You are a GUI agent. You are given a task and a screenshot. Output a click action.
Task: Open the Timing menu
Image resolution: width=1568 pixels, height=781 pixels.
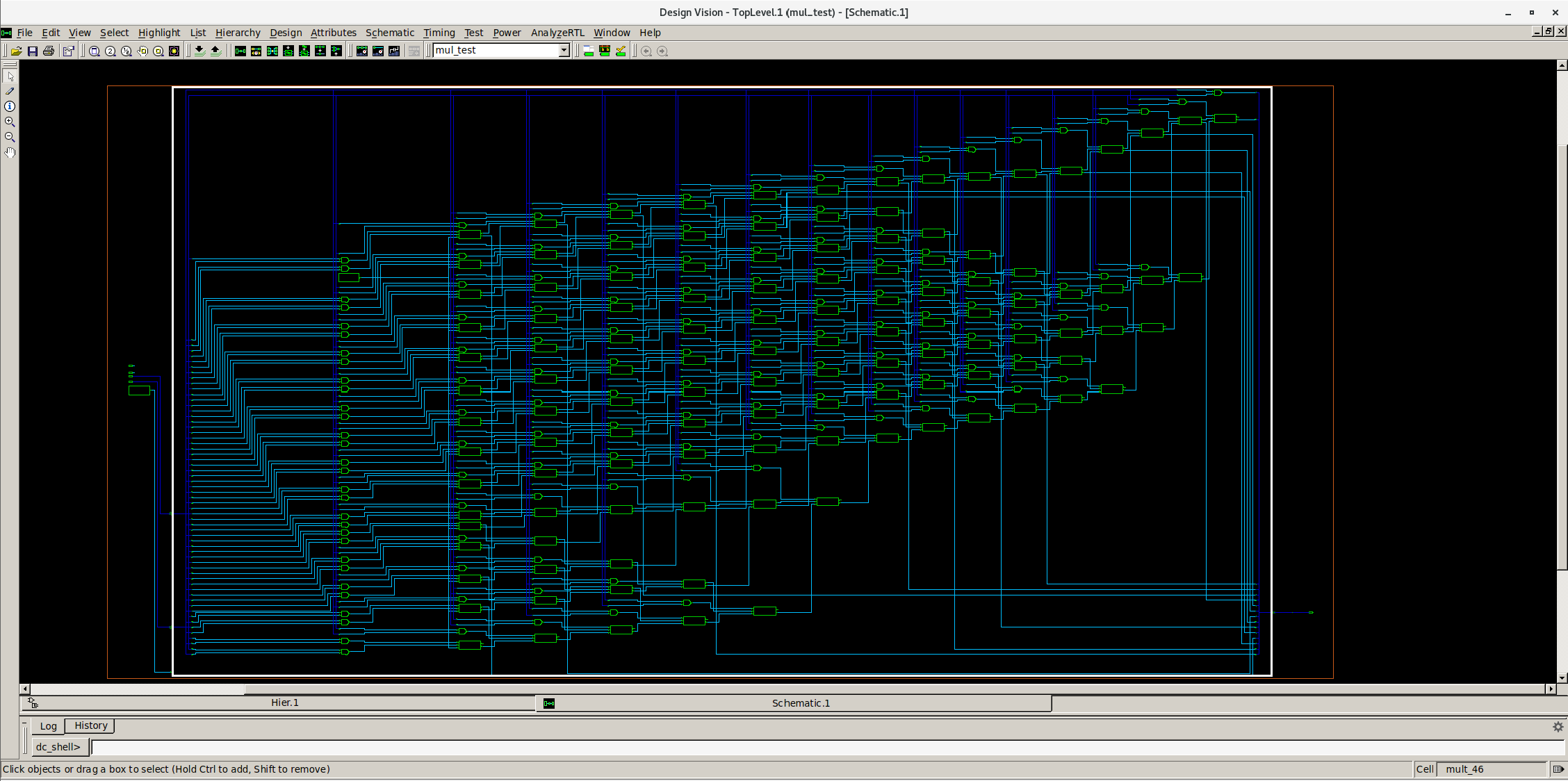click(439, 33)
